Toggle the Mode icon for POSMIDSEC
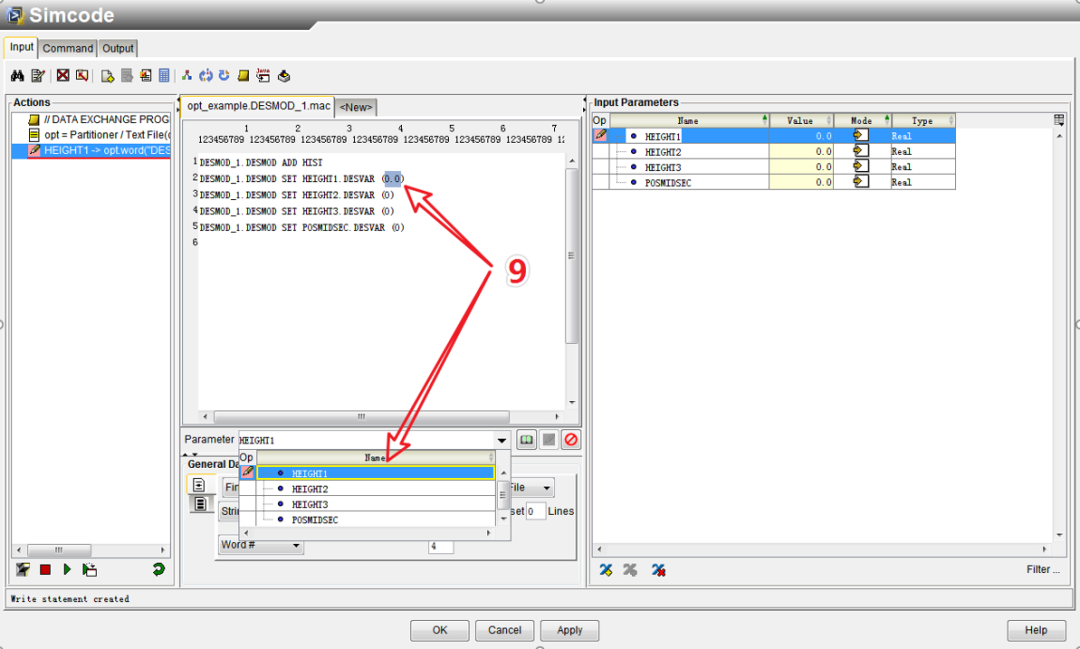The height and width of the screenshot is (649, 1080). coord(860,183)
